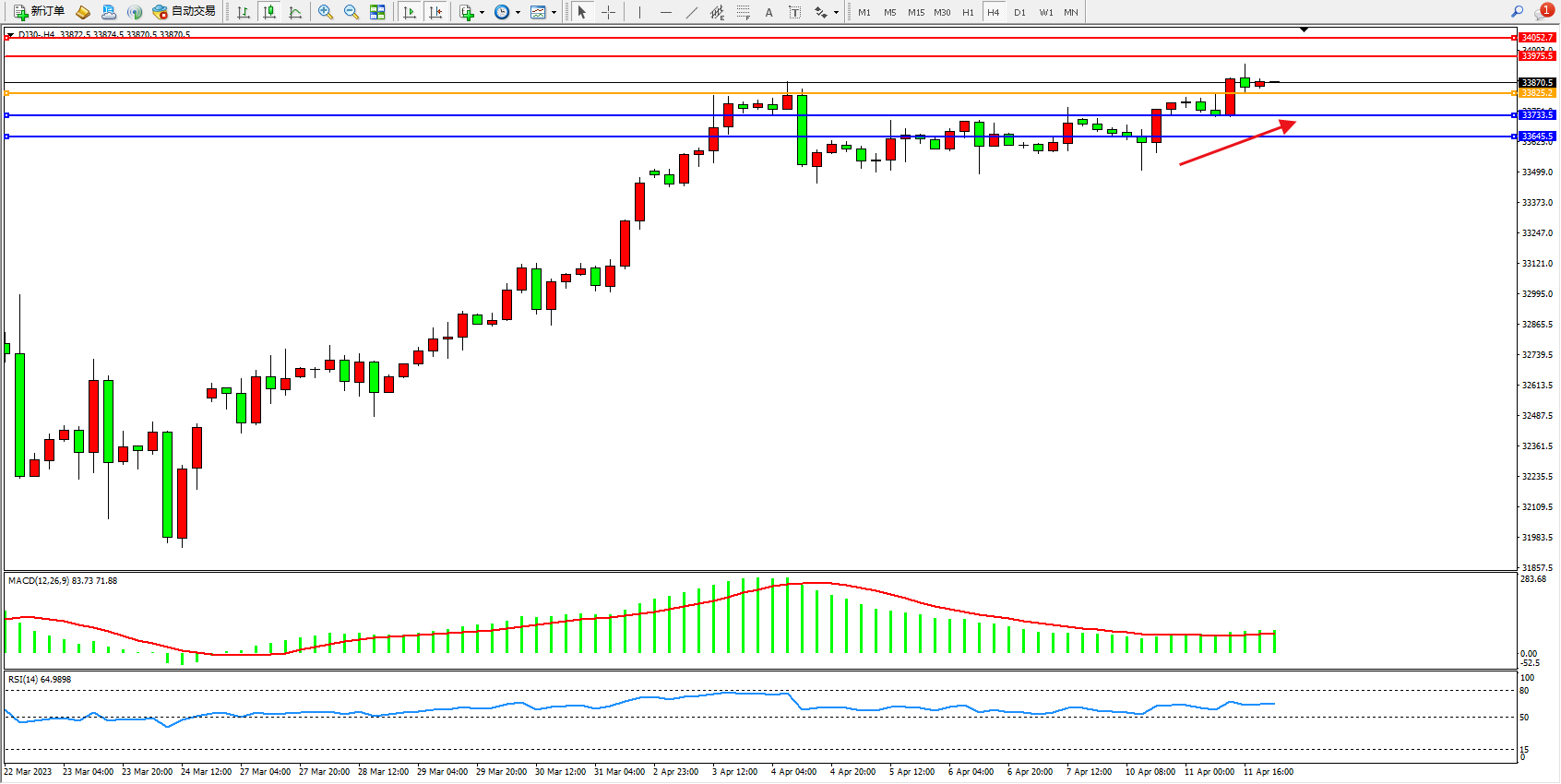
Task: Toggle the chart shift button
Action: (435, 12)
